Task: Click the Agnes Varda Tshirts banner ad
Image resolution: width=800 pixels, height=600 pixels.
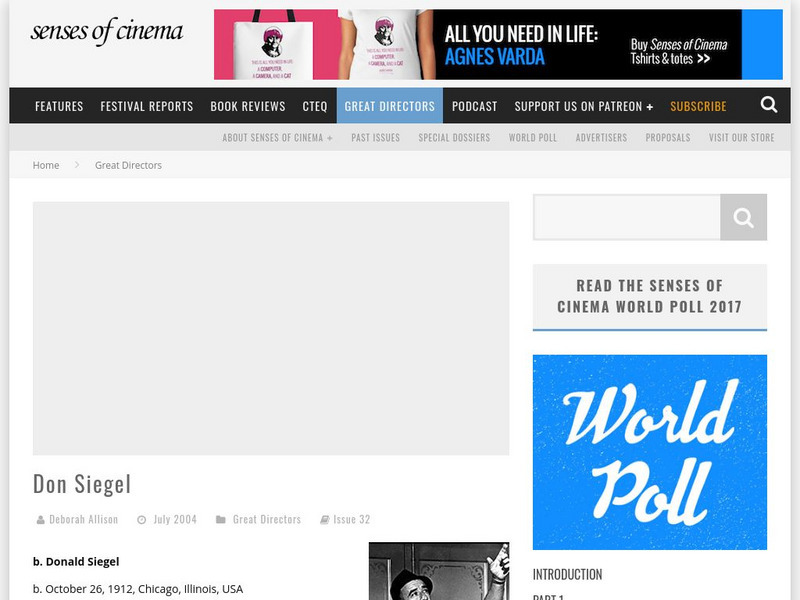Action: 498,44
